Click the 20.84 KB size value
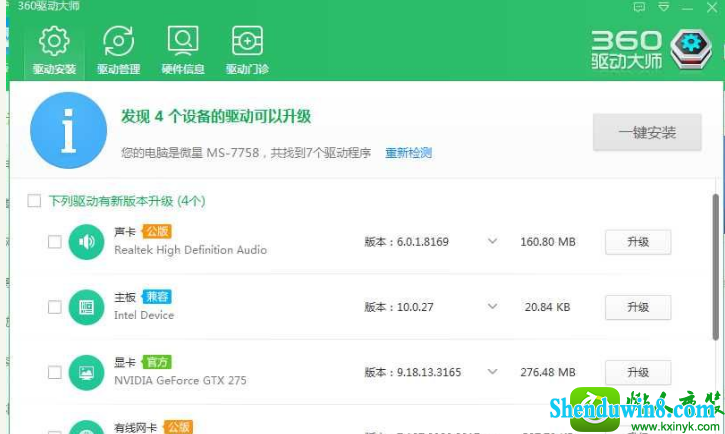 [547, 307]
